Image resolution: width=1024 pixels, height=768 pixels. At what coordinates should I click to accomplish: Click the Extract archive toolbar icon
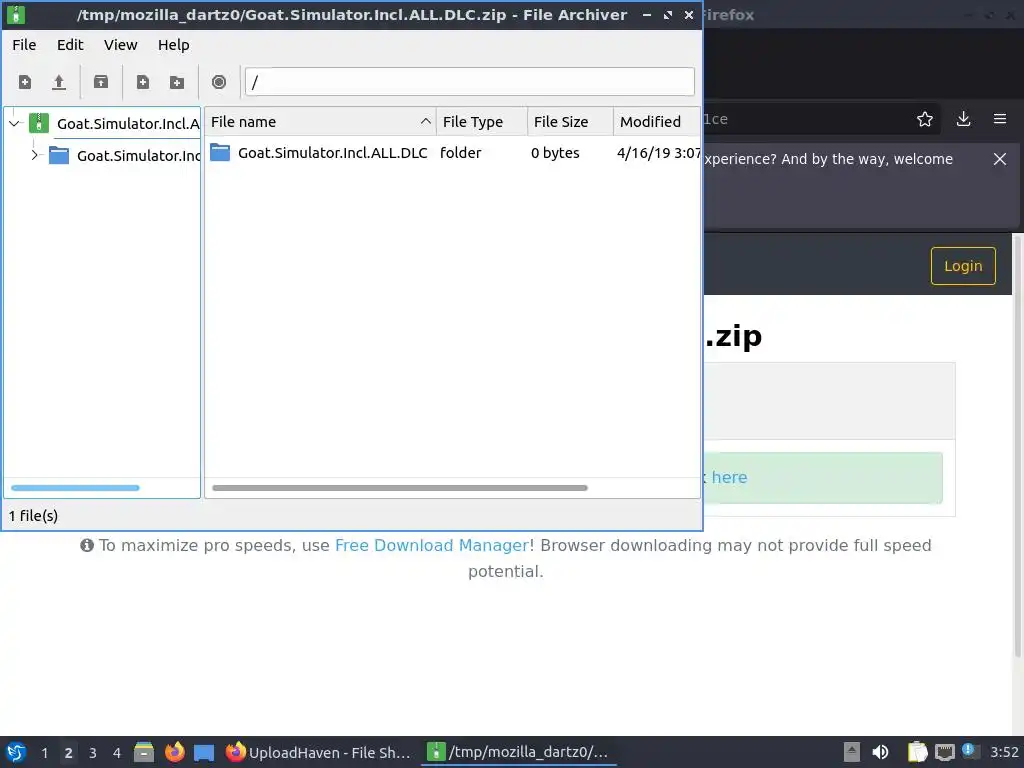(101, 82)
